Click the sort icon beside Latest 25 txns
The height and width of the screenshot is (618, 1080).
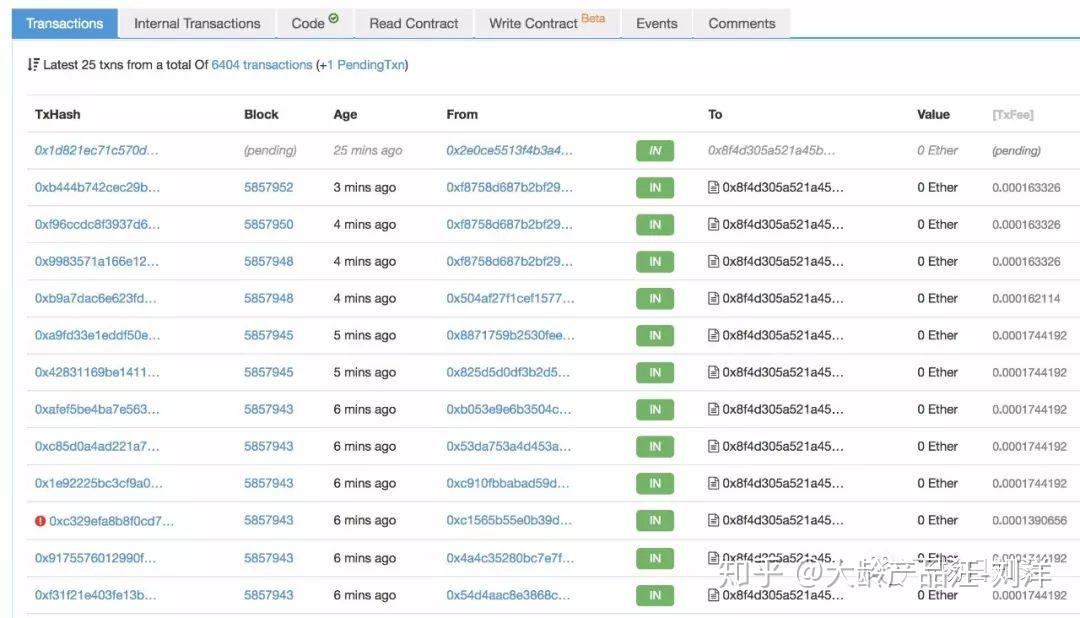(x=33, y=65)
